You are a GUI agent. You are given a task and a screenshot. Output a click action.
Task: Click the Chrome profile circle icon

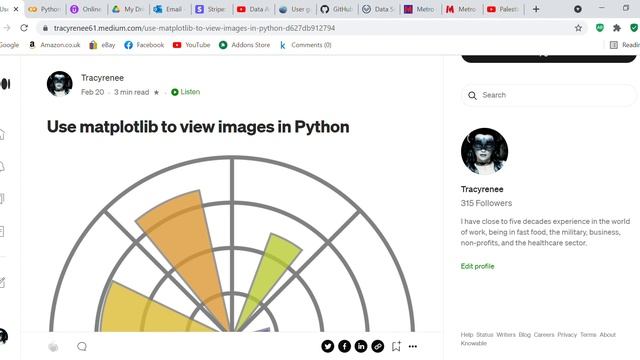(578, 9)
